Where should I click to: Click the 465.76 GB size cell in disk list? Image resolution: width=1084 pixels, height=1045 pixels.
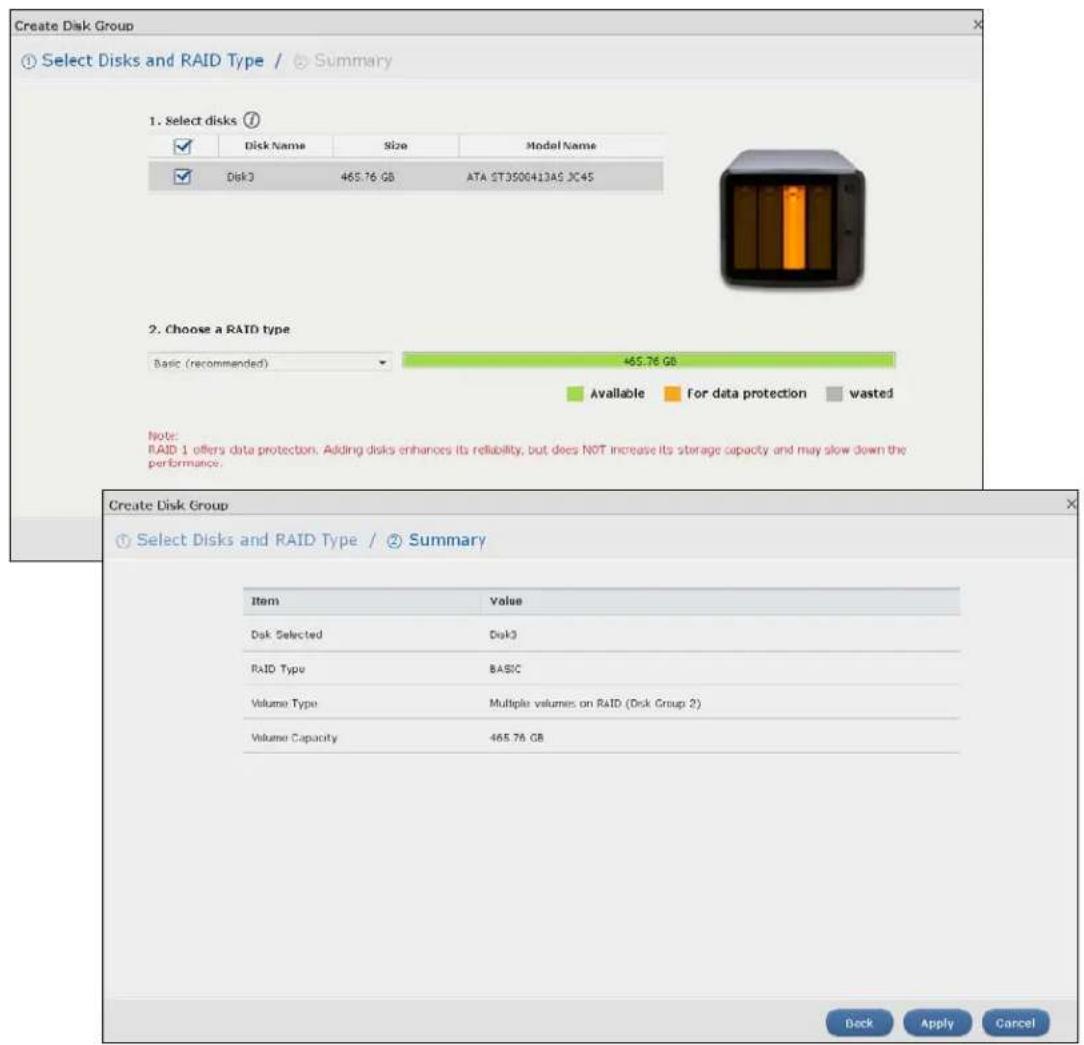point(367,178)
